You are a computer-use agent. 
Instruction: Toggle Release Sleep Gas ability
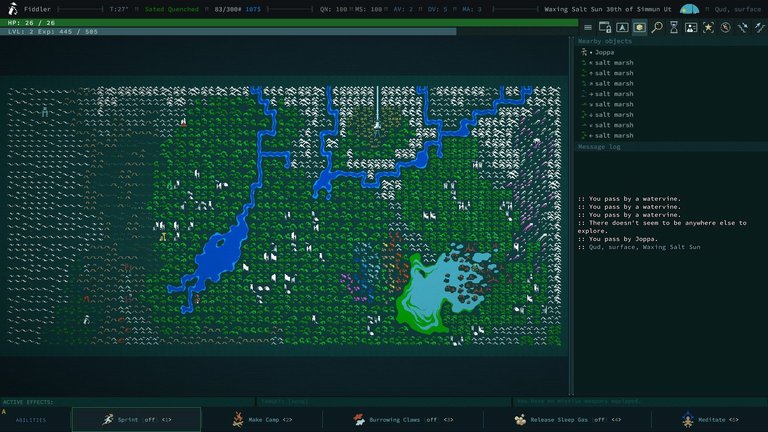point(567,420)
